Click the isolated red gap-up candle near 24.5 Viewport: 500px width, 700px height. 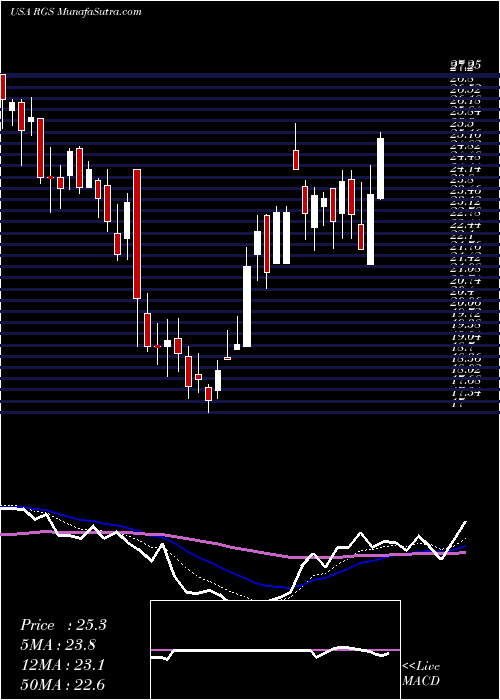click(x=296, y=160)
